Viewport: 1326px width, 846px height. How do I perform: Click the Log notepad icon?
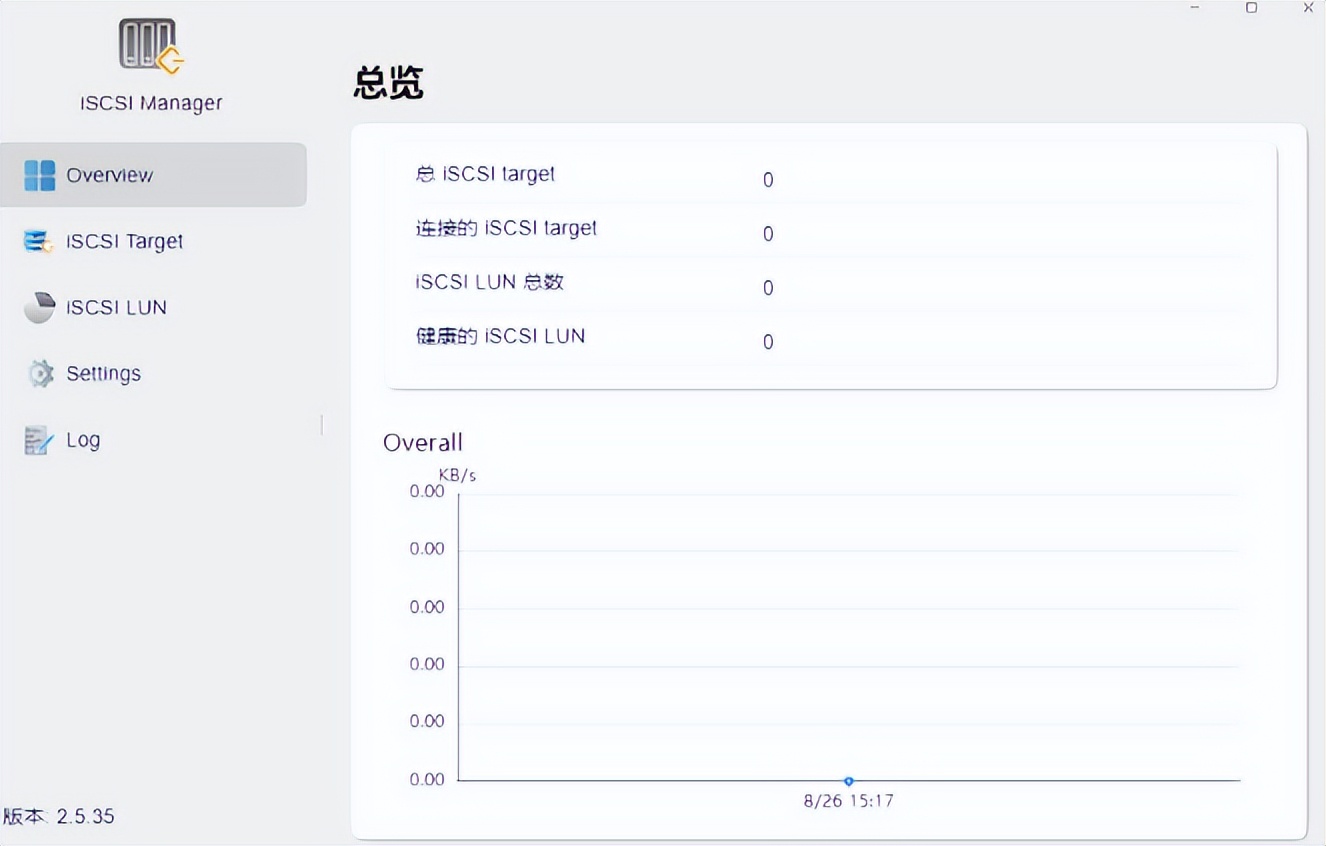39,440
